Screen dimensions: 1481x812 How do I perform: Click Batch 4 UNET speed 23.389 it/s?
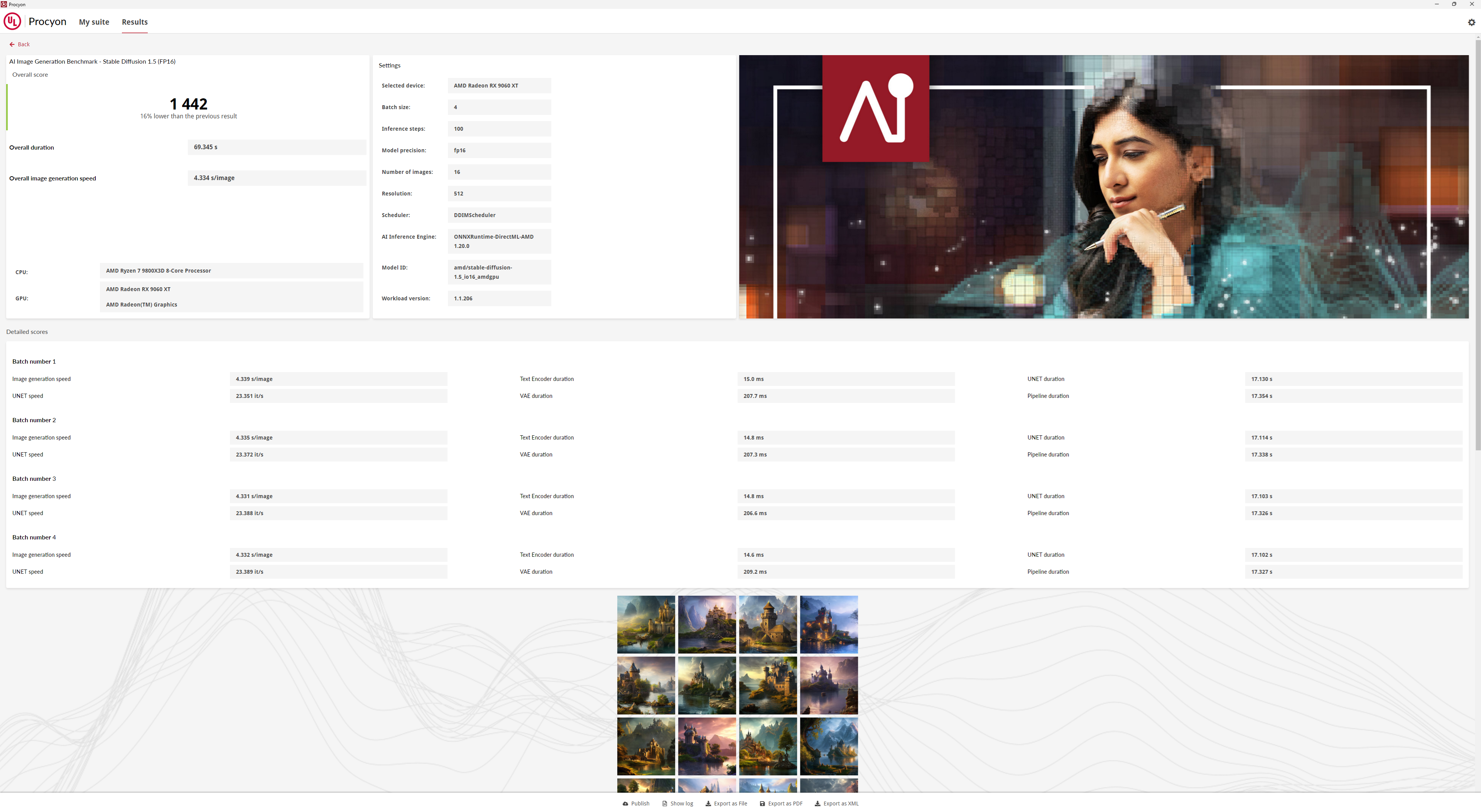point(338,572)
